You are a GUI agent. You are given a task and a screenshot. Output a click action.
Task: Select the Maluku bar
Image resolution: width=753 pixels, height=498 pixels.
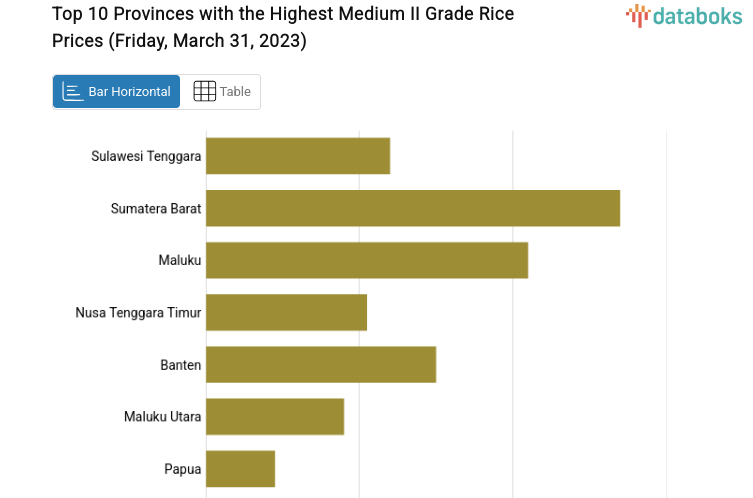click(x=367, y=260)
